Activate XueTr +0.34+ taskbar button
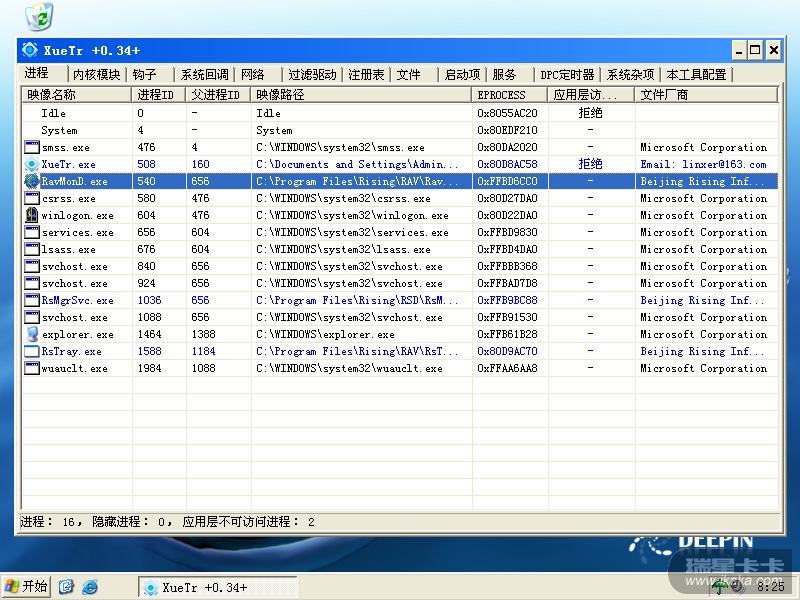This screenshot has height=600, width=800. click(217, 588)
